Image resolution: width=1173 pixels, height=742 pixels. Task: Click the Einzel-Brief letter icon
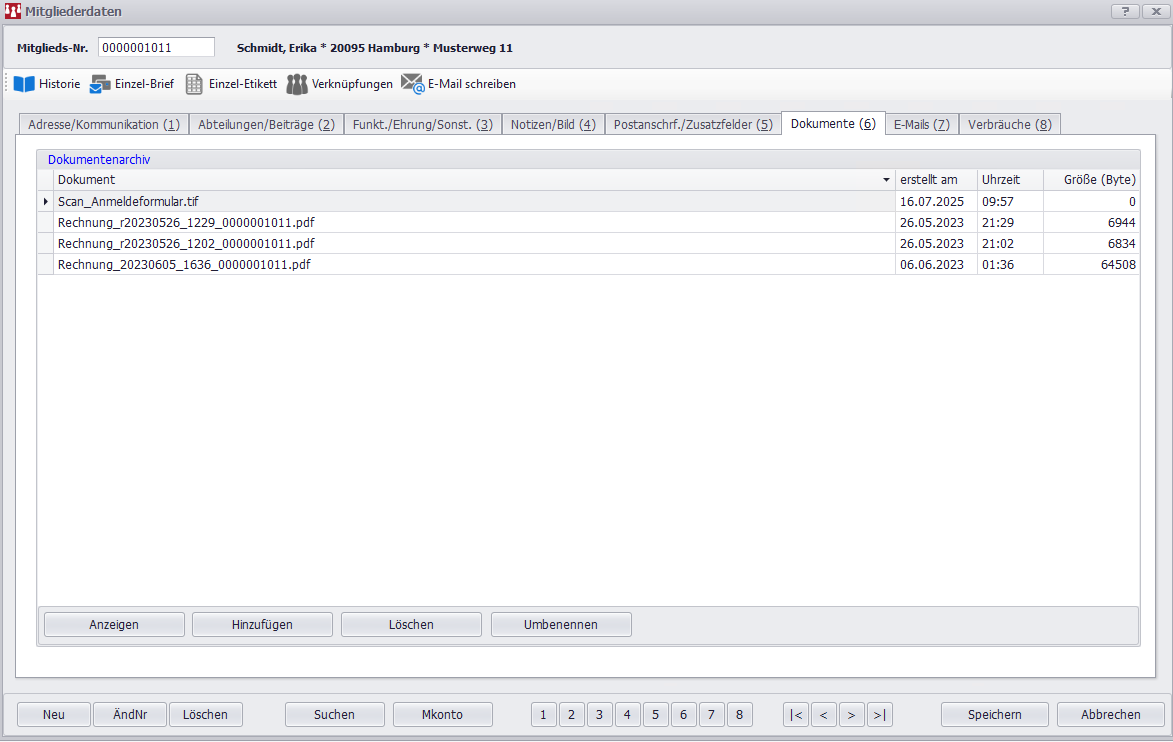101,84
